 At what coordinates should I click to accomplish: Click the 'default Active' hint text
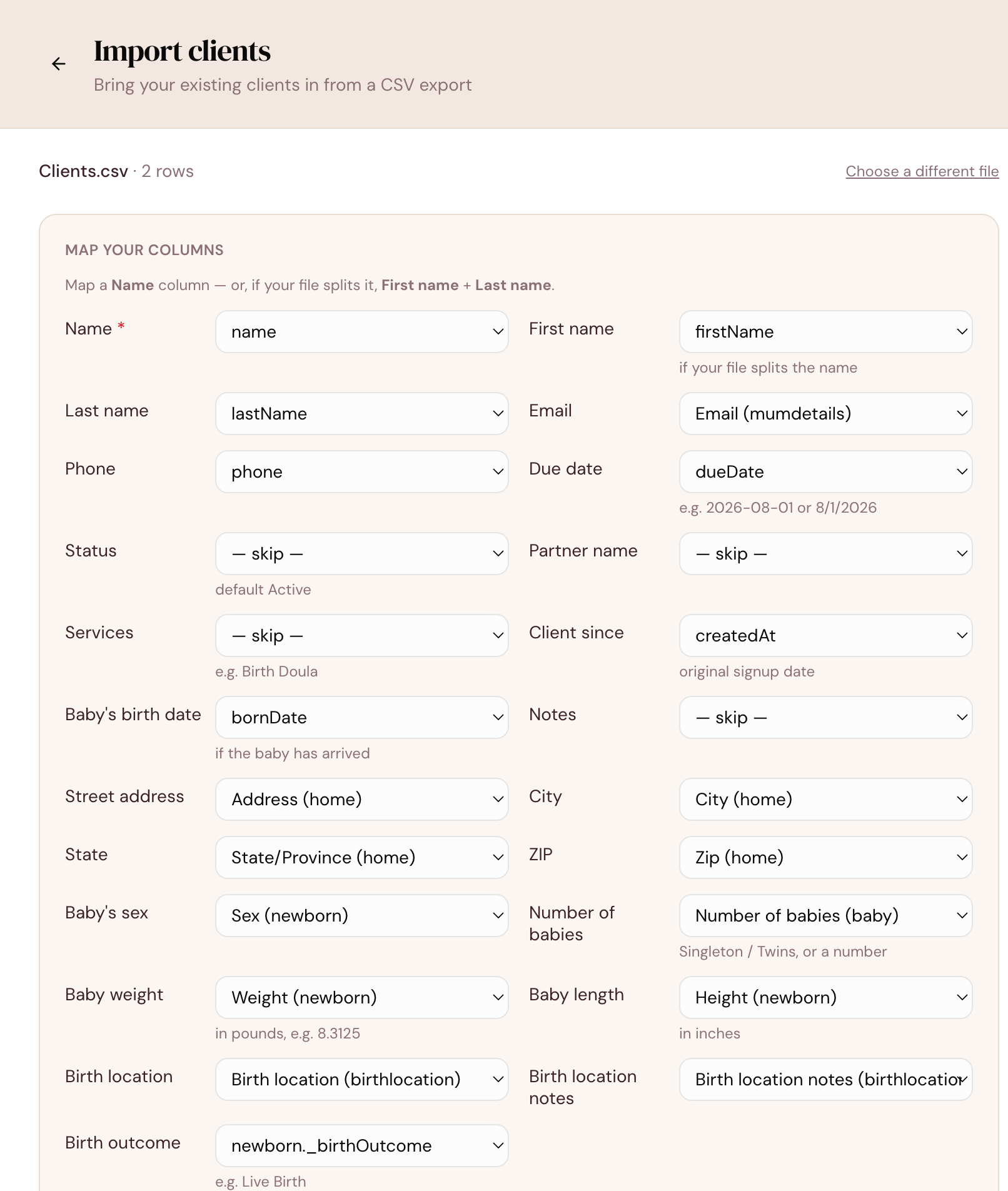coord(263,590)
